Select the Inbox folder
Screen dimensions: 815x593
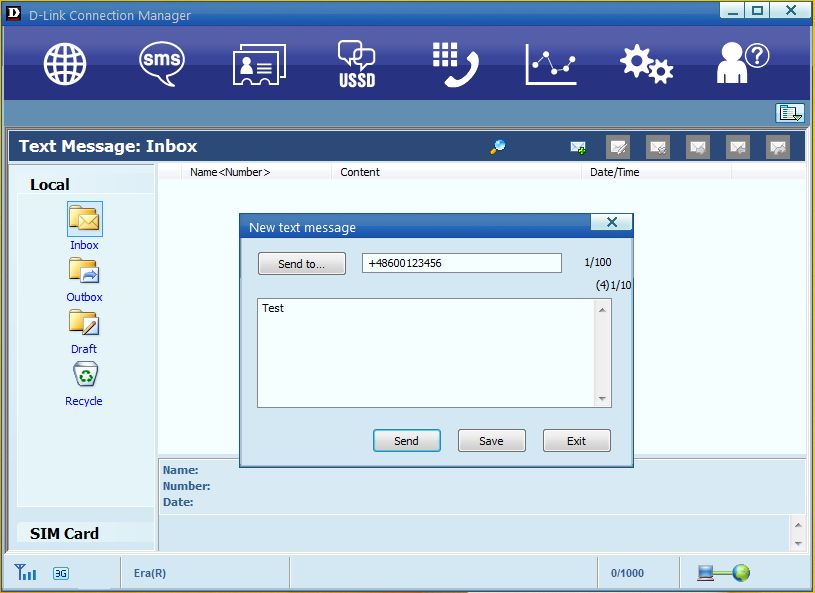pos(85,227)
